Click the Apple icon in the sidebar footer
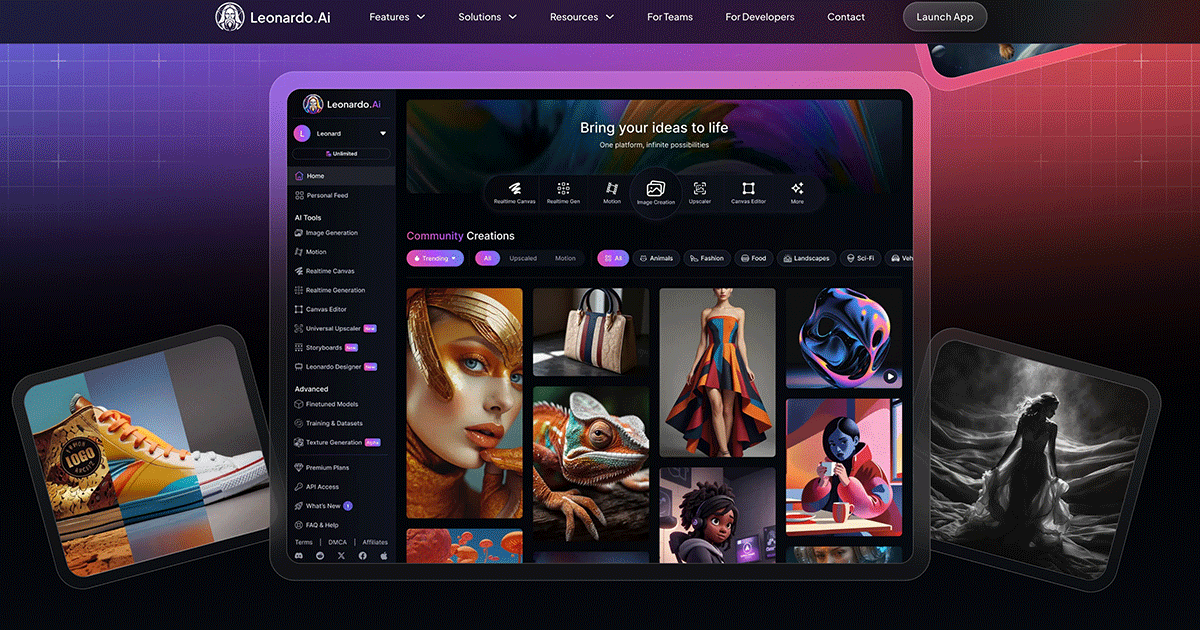This screenshot has height=630, width=1200. 383,555
